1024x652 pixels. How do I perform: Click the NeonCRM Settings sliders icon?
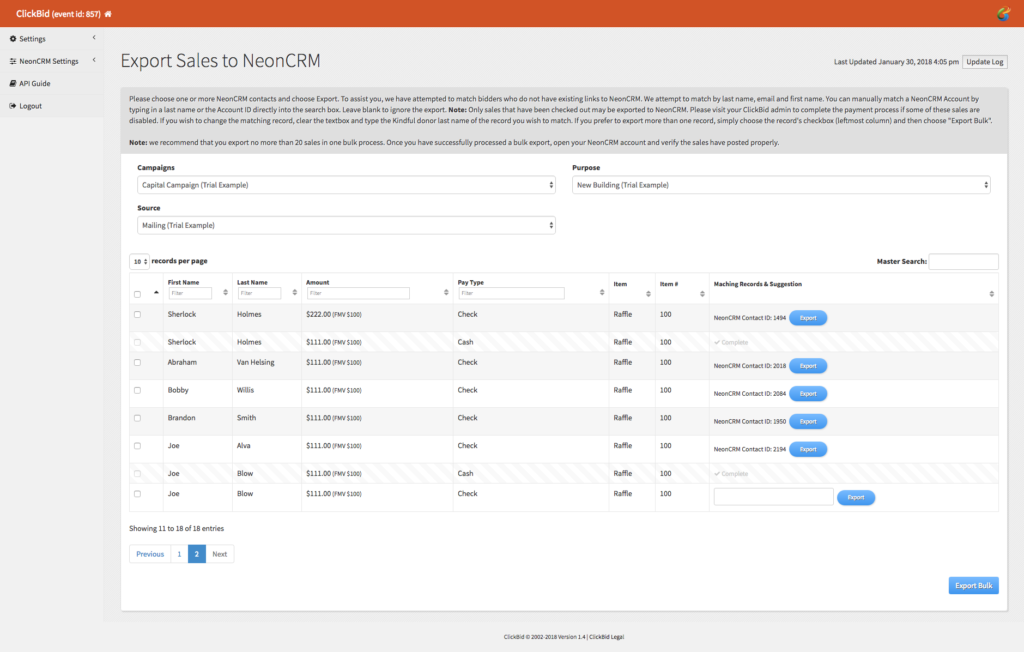click(x=13, y=61)
